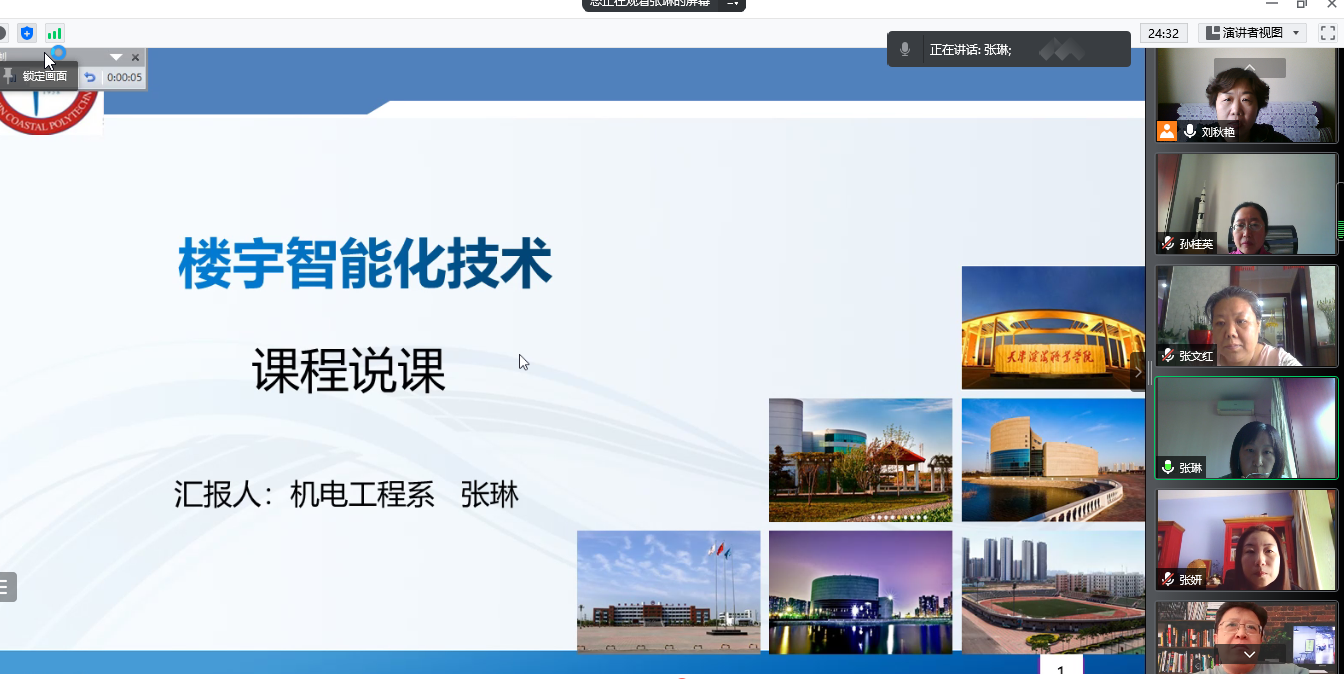Click the orange host icon on 刘秋艳's video

(1167, 131)
